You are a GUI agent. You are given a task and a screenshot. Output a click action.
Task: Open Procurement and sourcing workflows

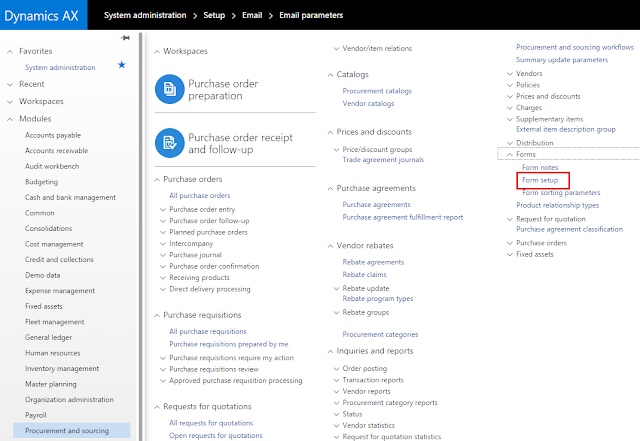point(575,47)
